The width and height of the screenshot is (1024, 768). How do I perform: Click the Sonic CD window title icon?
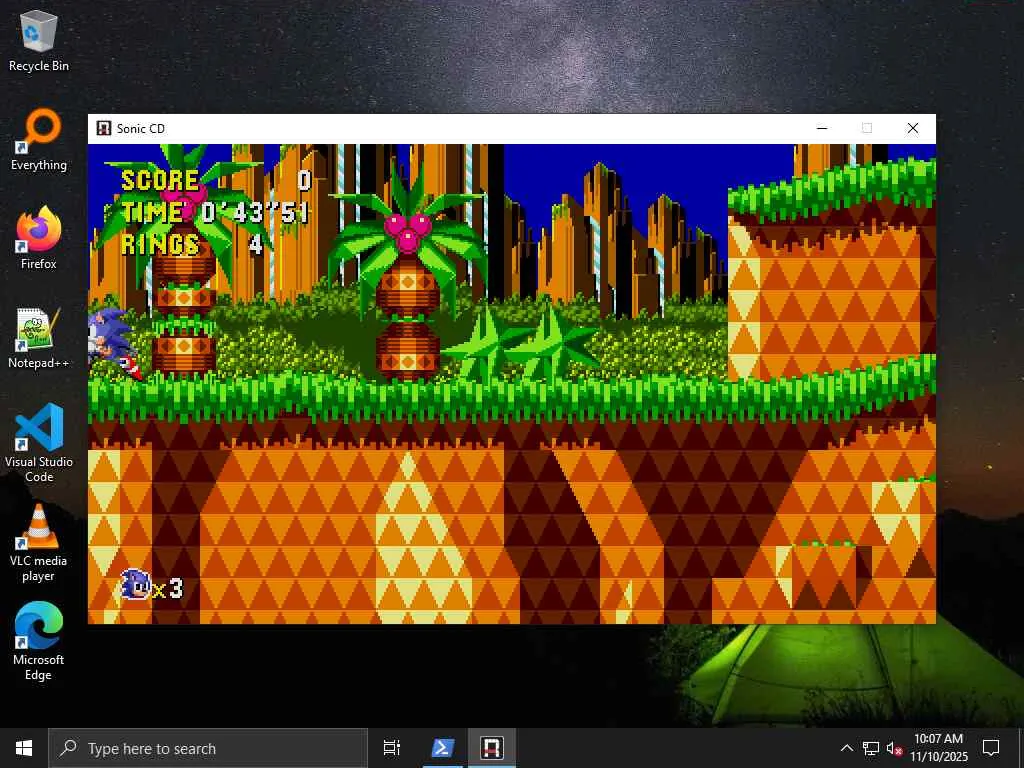pyautogui.click(x=103, y=128)
